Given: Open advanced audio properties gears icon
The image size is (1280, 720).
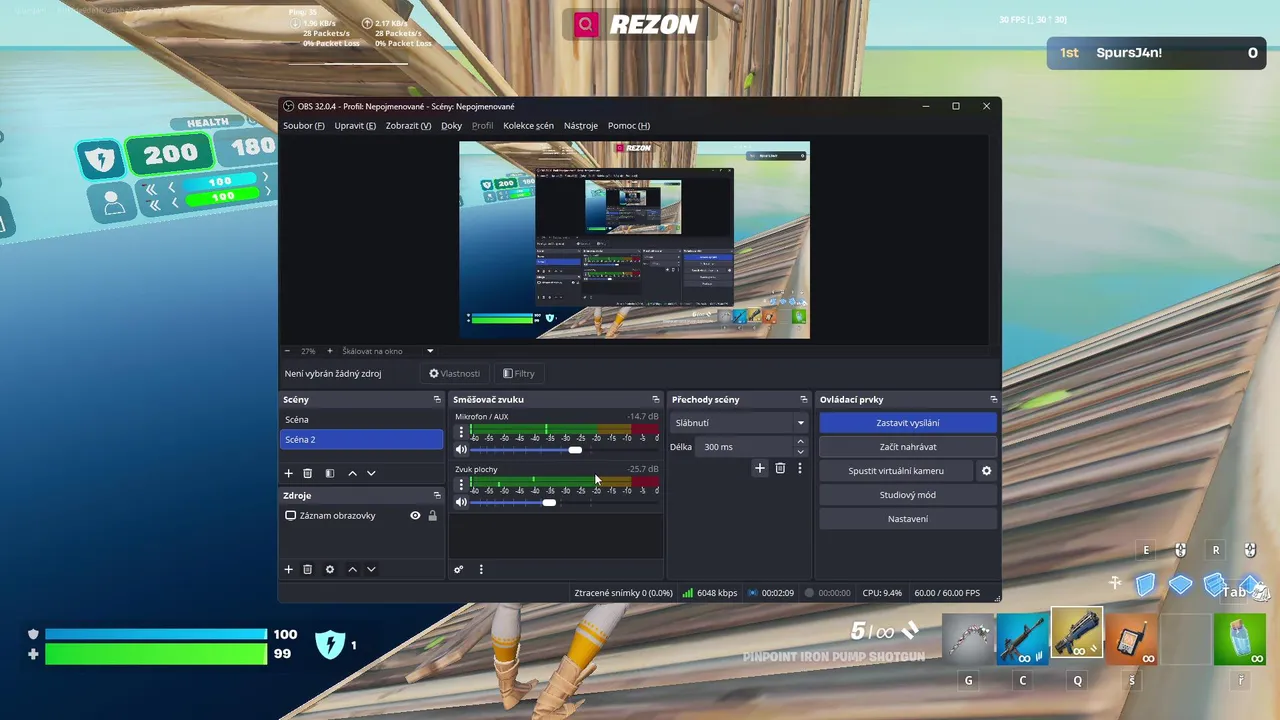Looking at the screenshot, I should pyautogui.click(x=459, y=569).
